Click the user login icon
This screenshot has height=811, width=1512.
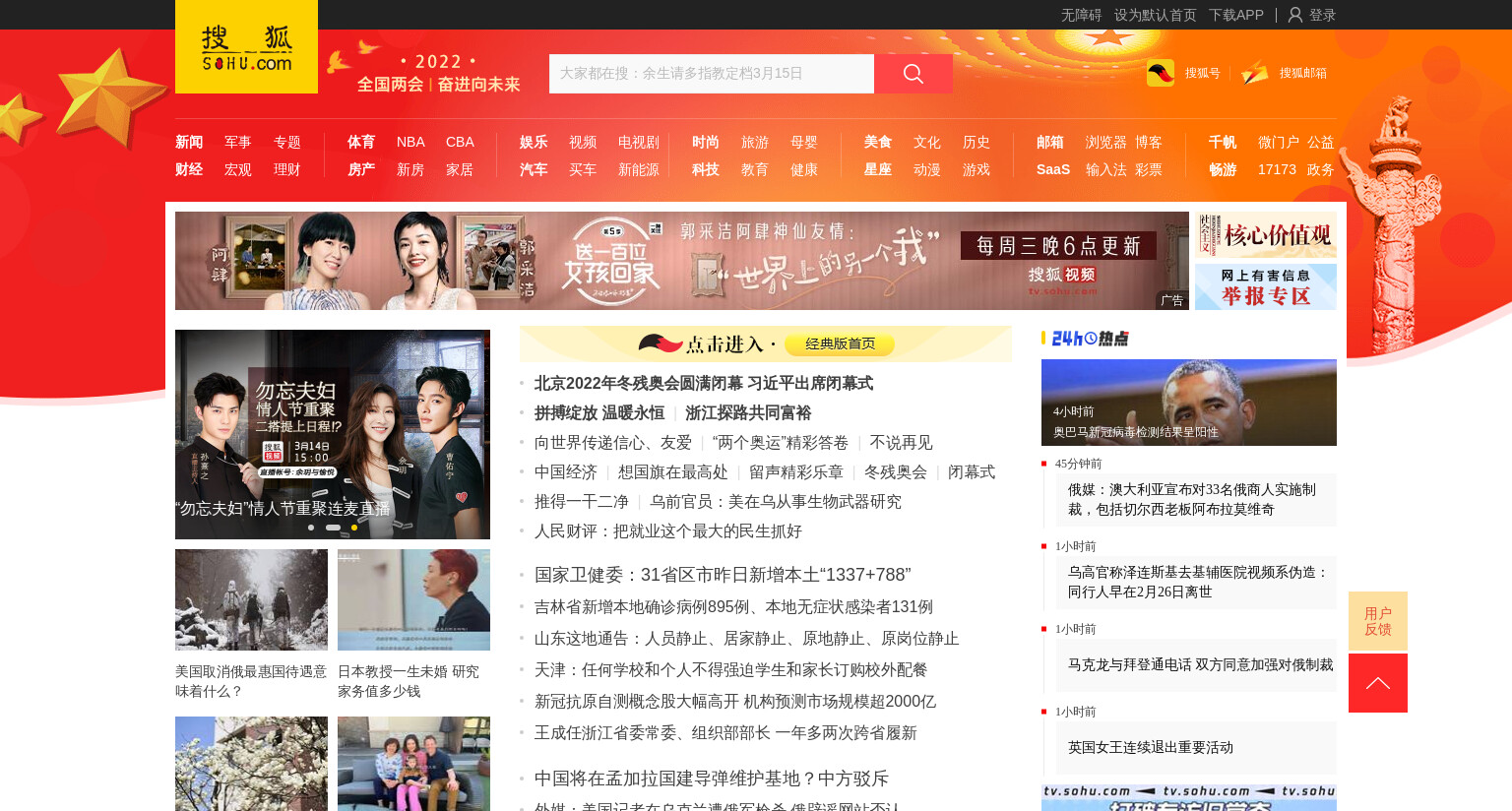(1295, 15)
